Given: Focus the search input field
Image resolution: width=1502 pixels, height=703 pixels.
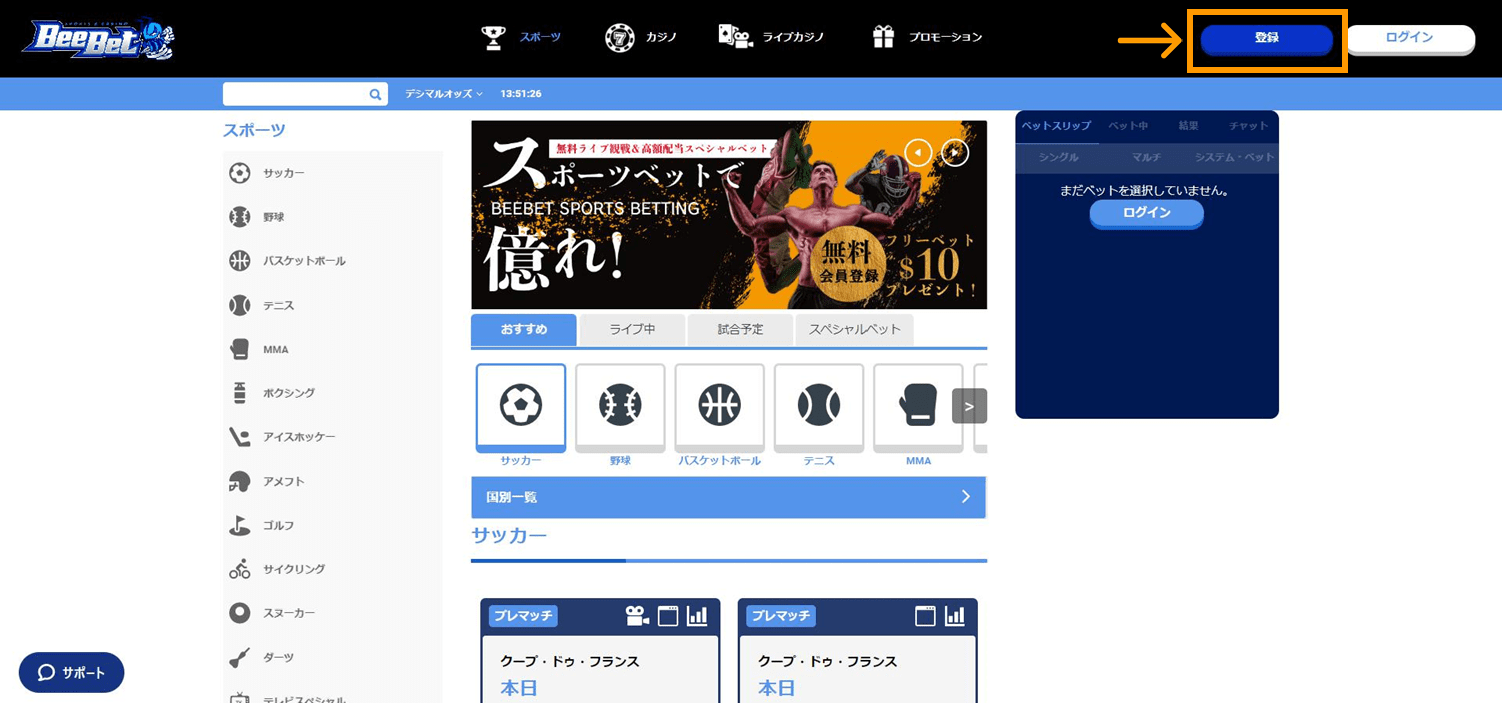Looking at the screenshot, I should click(x=296, y=94).
